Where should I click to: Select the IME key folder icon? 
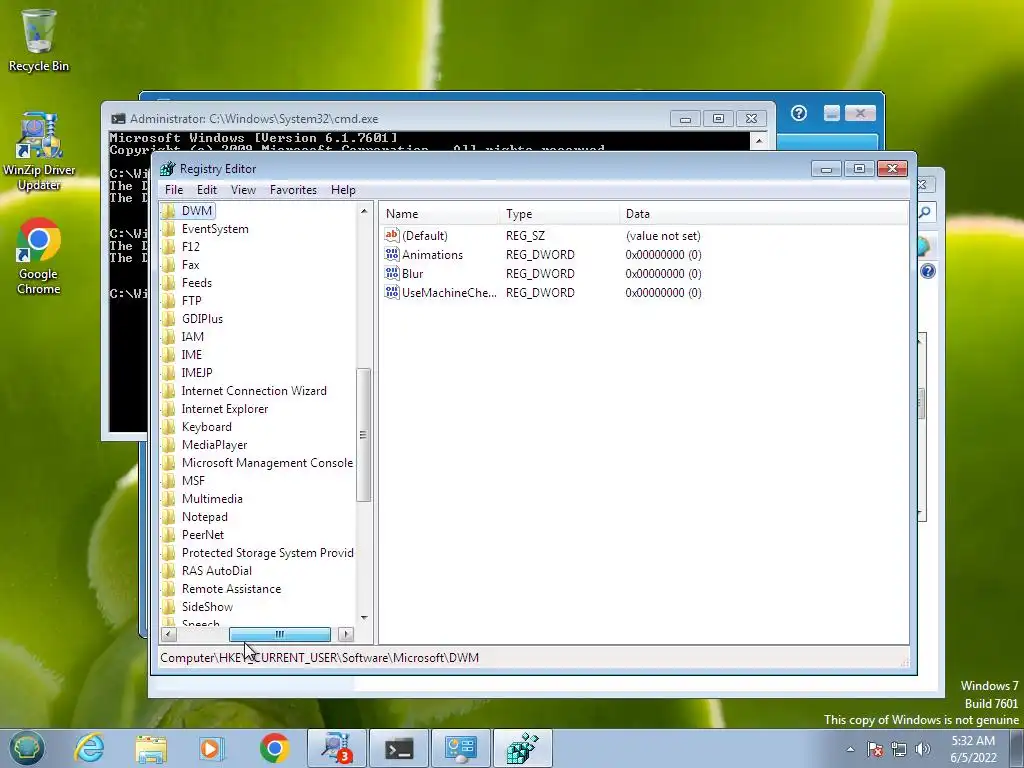coord(169,355)
